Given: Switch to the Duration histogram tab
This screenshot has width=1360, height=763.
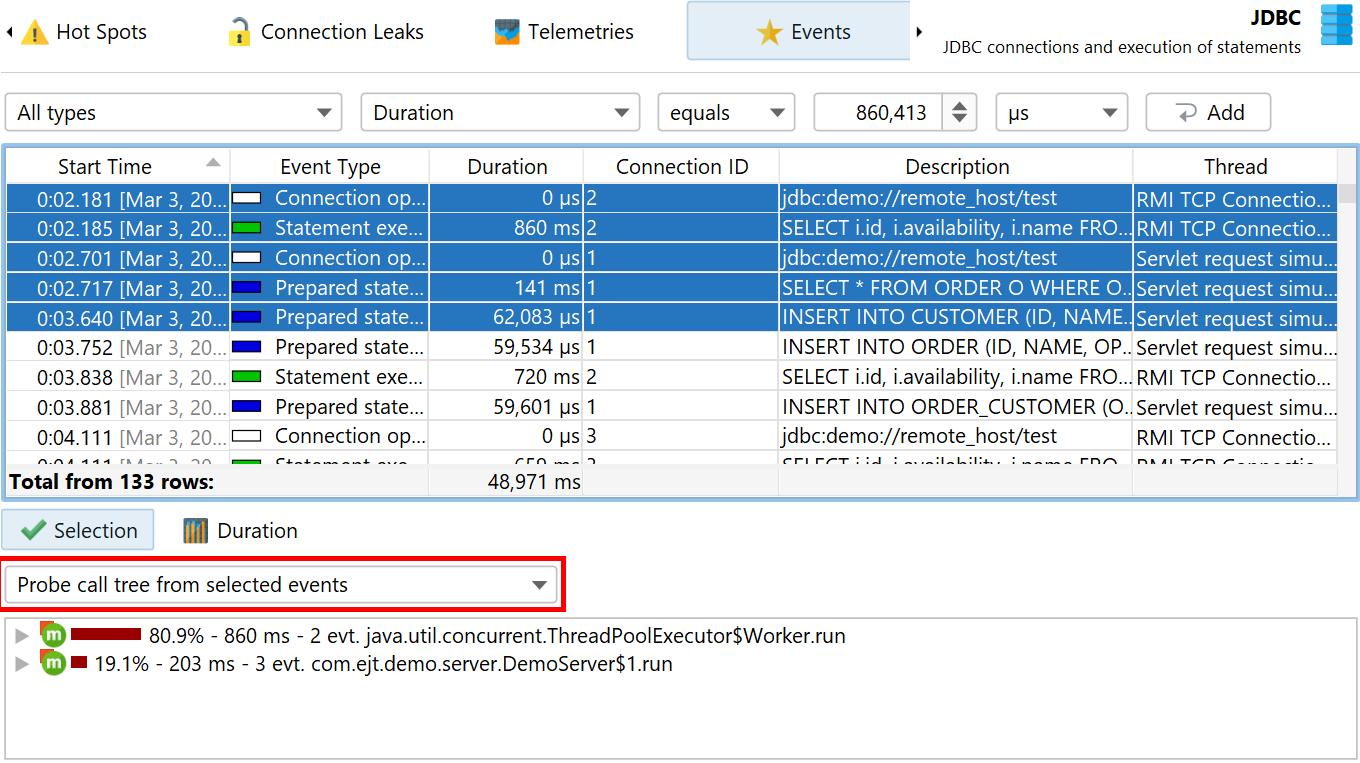Looking at the screenshot, I should (x=240, y=530).
